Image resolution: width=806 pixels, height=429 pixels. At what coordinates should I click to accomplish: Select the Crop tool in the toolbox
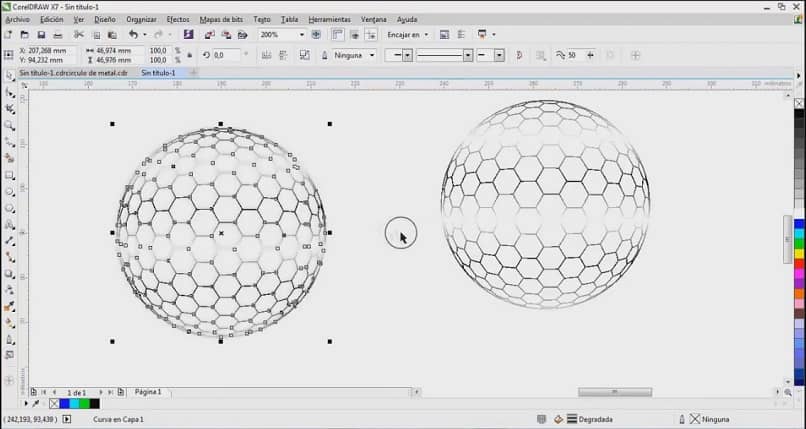tap(10, 109)
